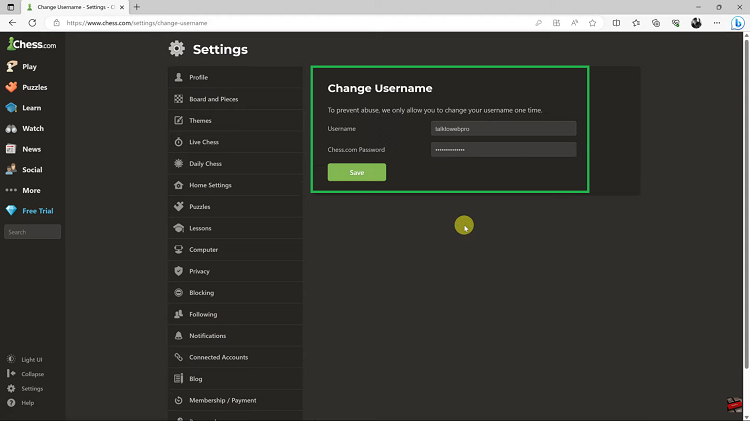Go to Watch in the sidebar
The height and width of the screenshot is (421, 750).
click(x=24, y=128)
